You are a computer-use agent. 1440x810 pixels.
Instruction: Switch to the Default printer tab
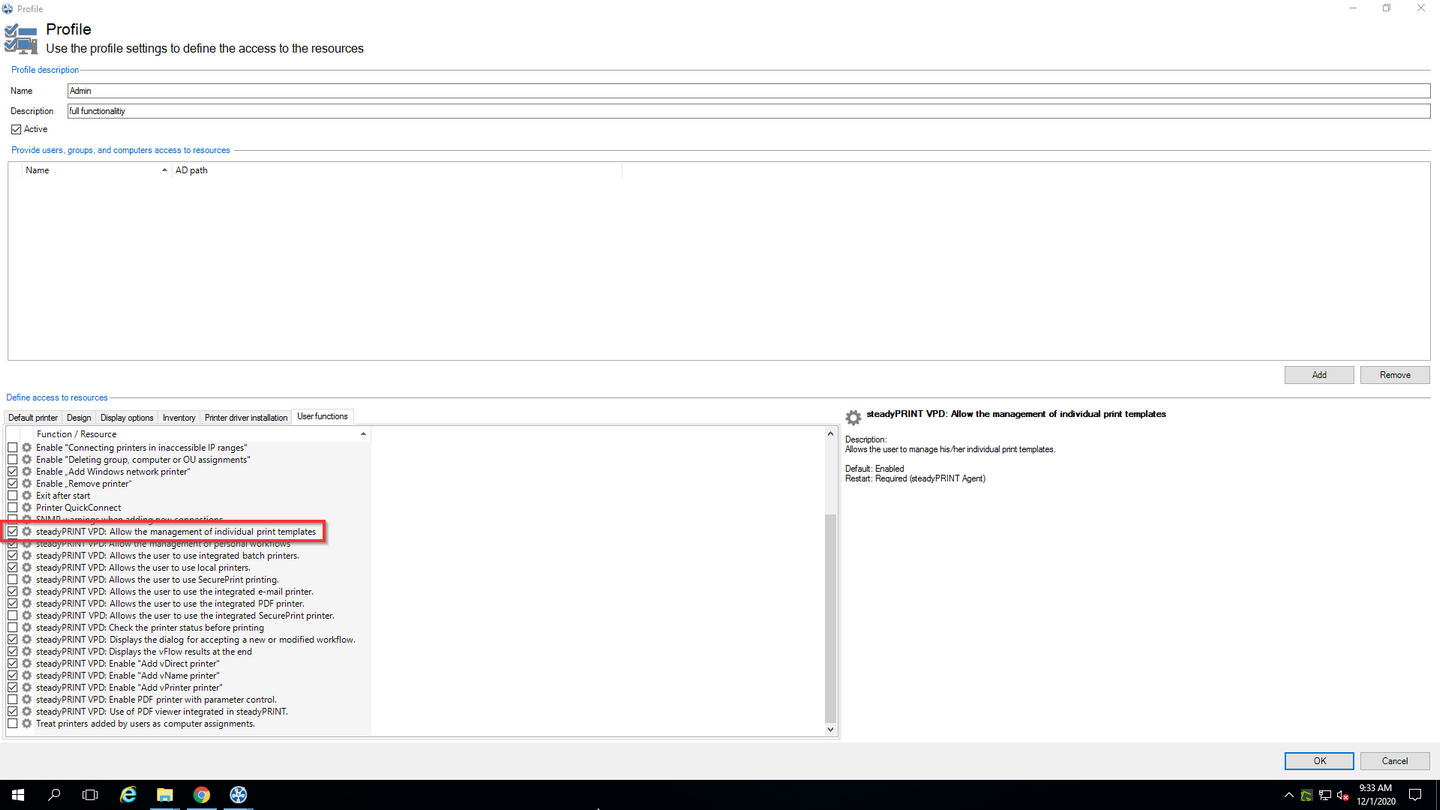point(33,417)
